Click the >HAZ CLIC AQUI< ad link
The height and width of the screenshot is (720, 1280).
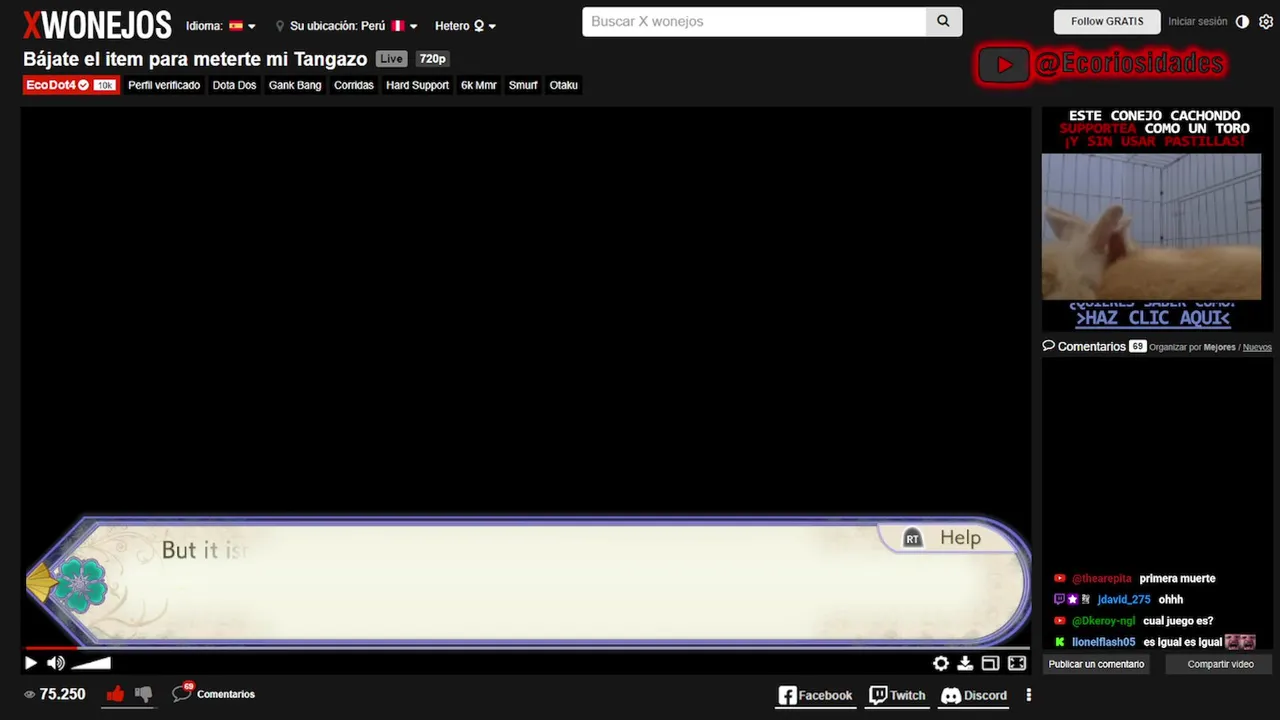click(1153, 318)
